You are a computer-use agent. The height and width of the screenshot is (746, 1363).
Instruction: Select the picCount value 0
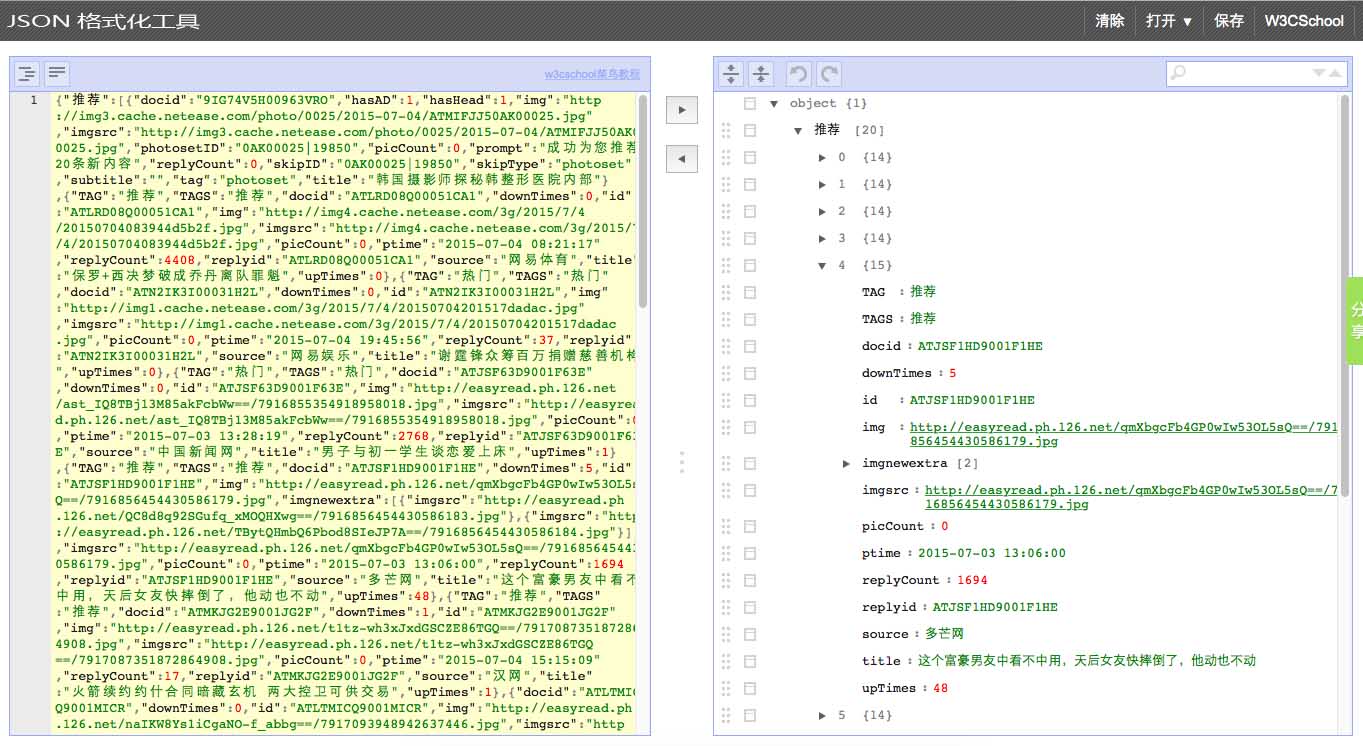(x=944, y=526)
